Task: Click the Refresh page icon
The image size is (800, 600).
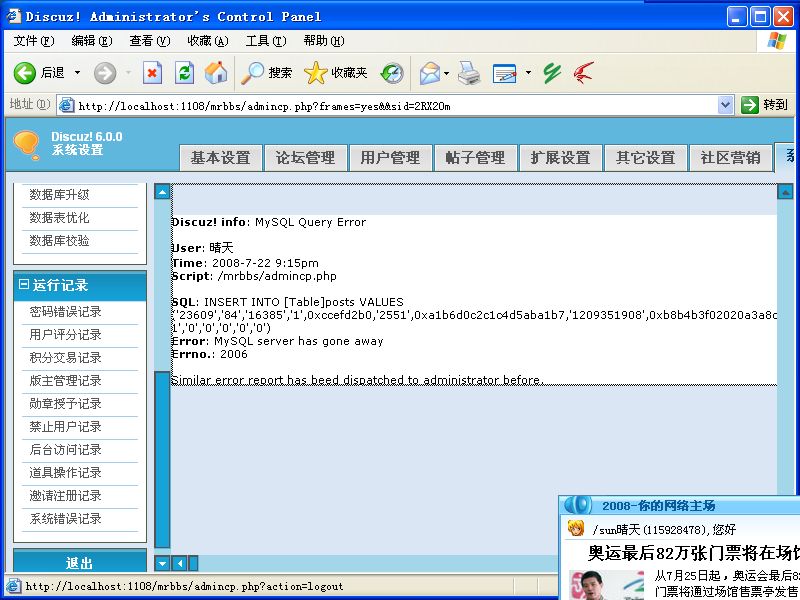Action: [x=184, y=73]
